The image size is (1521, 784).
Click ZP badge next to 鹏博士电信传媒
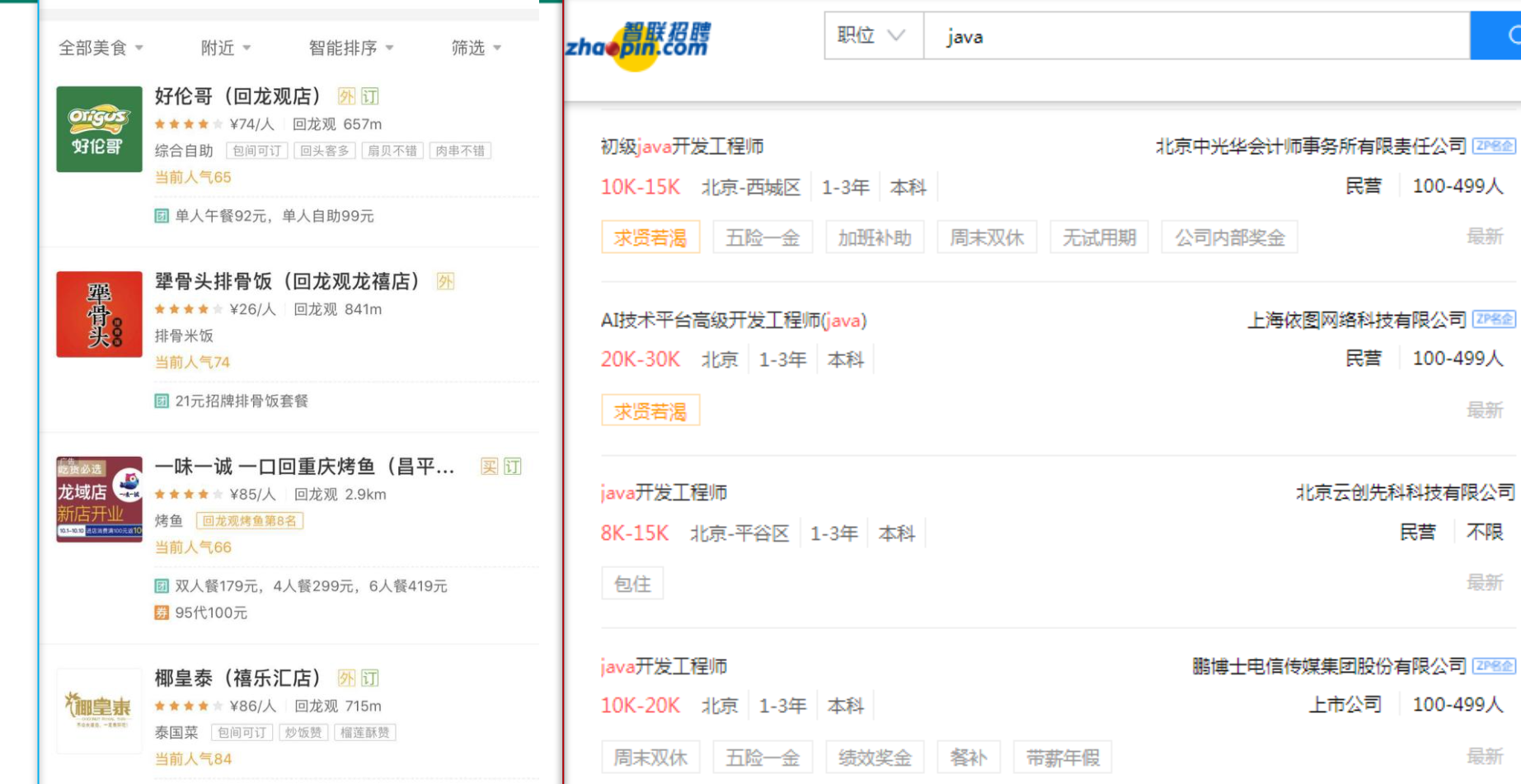coord(1494,666)
